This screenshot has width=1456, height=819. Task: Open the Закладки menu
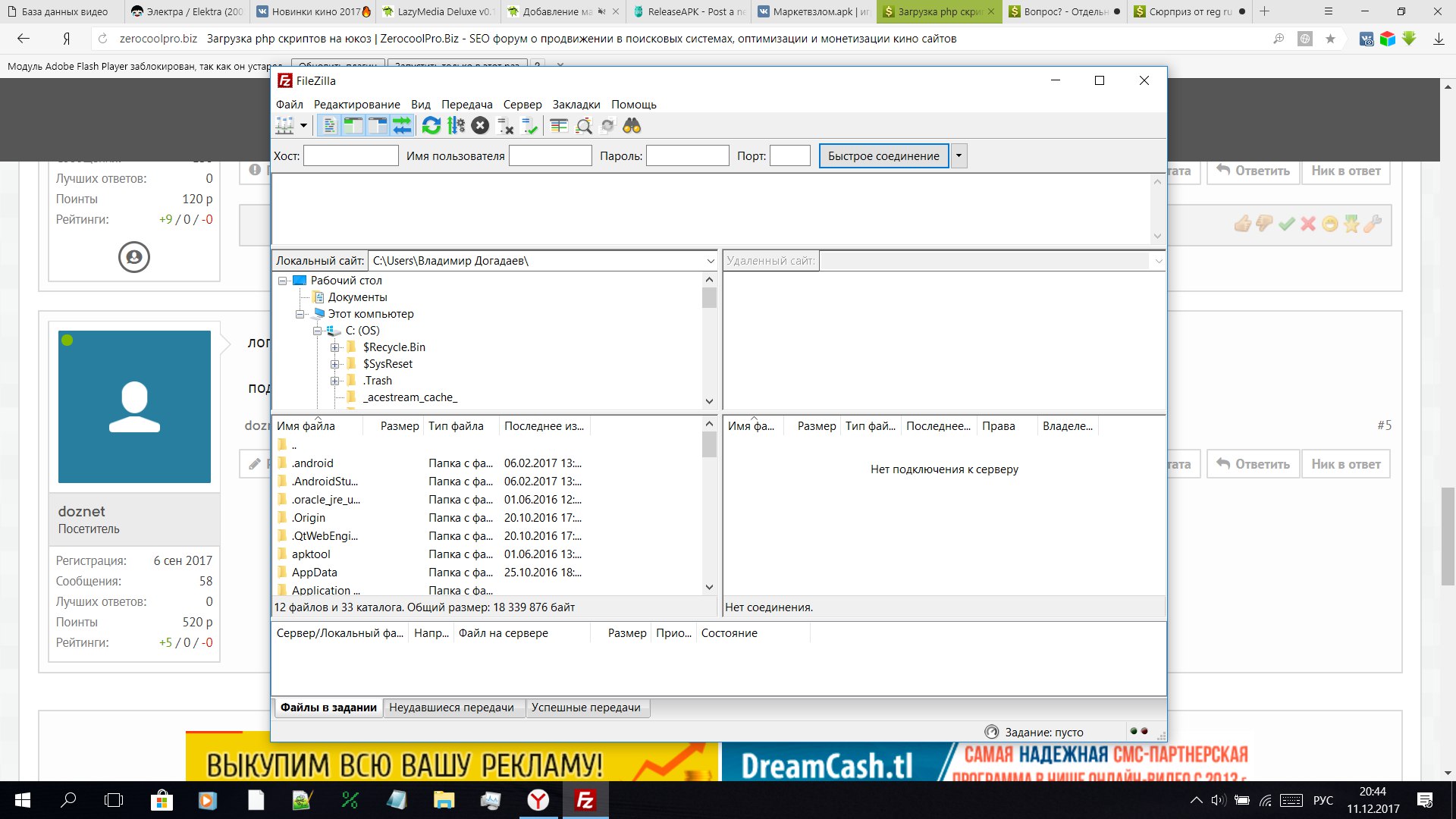[576, 105]
